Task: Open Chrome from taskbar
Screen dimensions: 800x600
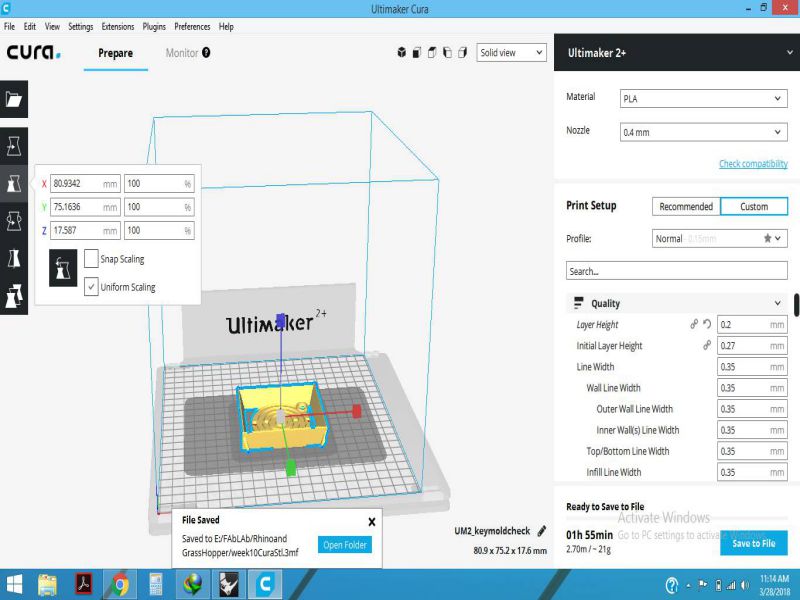Action: pyautogui.click(x=120, y=585)
